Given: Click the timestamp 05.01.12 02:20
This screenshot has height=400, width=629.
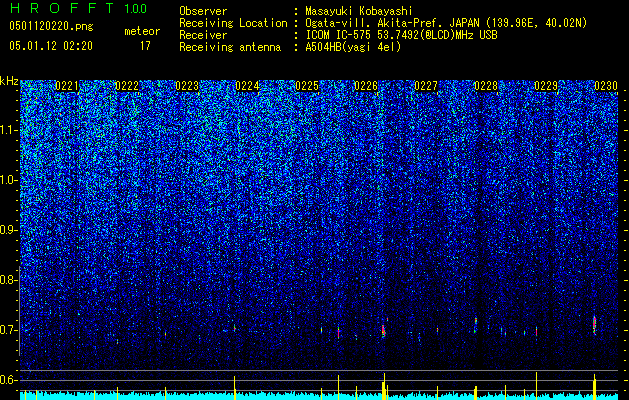Looking at the screenshot, I should pyautogui.click(x=51, y=46).
